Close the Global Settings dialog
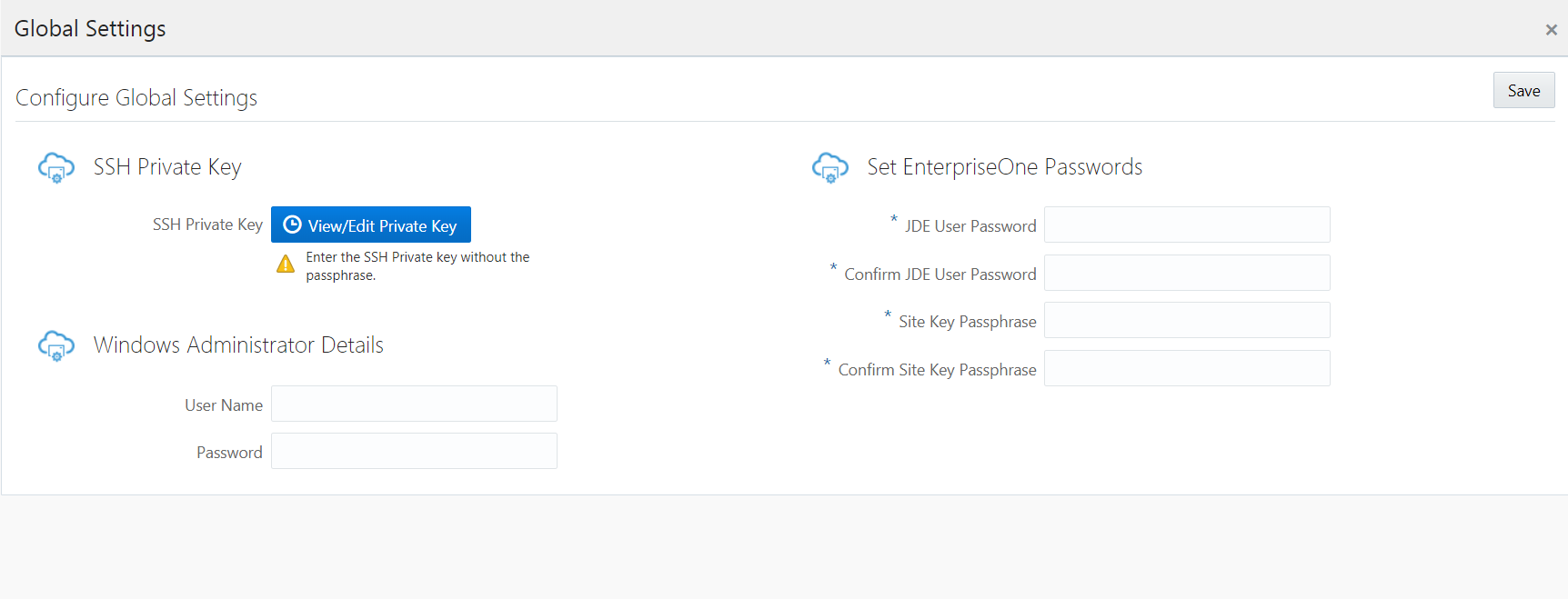Image resolution: width=1568 pixels, height=599 pixels. point(1551,30)
